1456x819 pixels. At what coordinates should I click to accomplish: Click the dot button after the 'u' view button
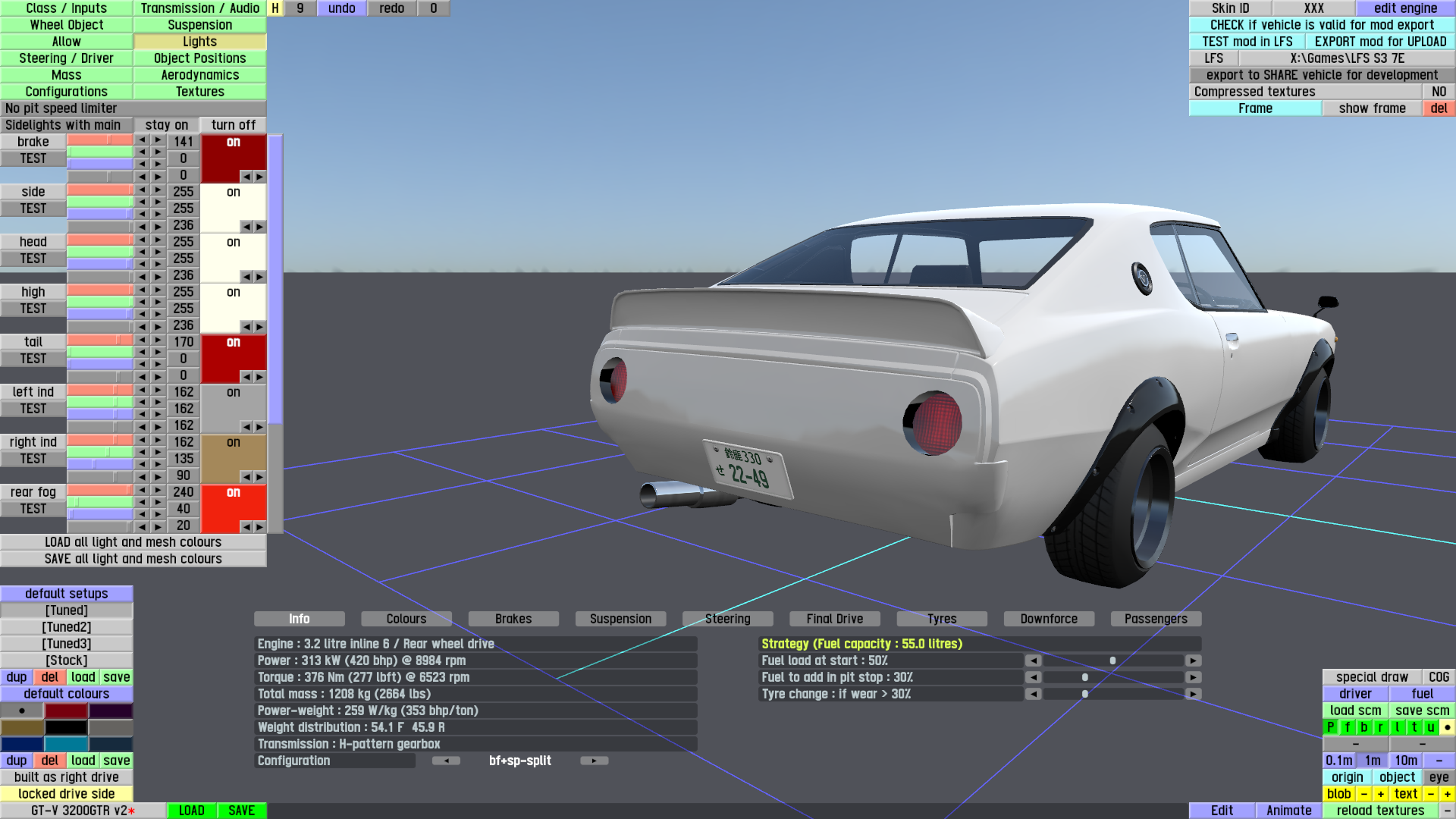click(x=1447, y=727)
